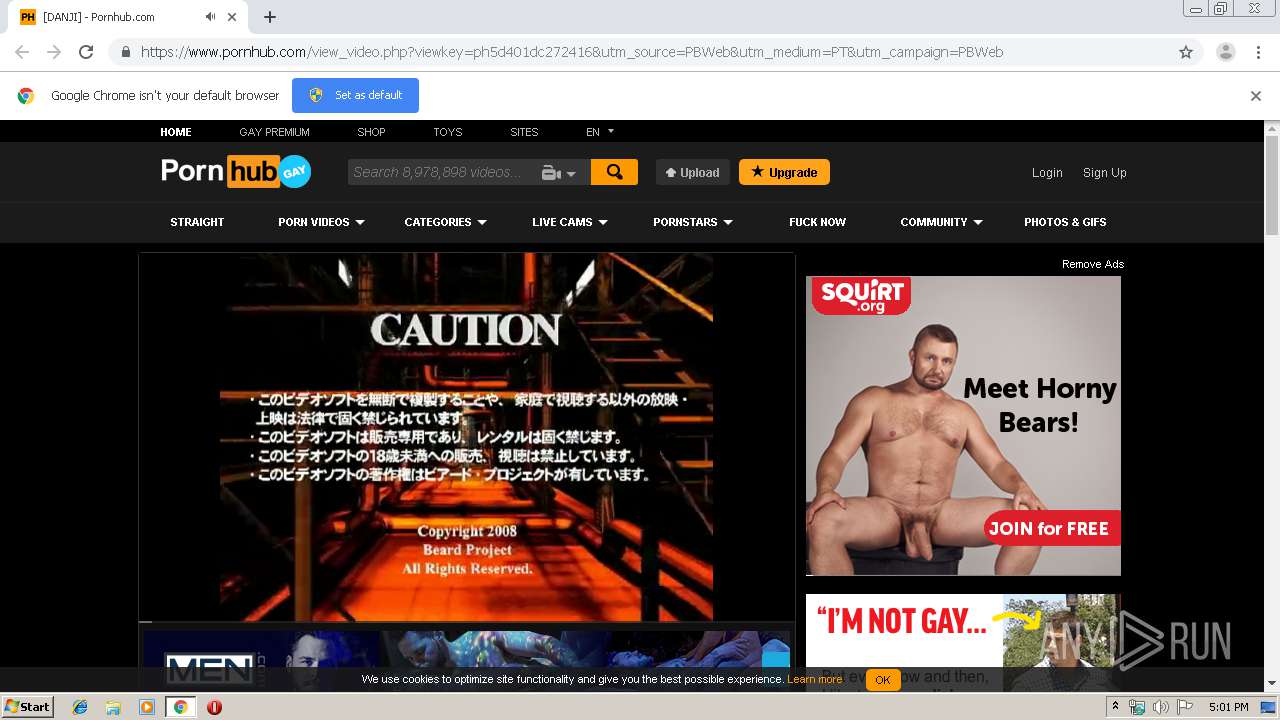Open the search type camera dropdown
1280x720 pixels.
pyautogui.click(x=559, y=173)
